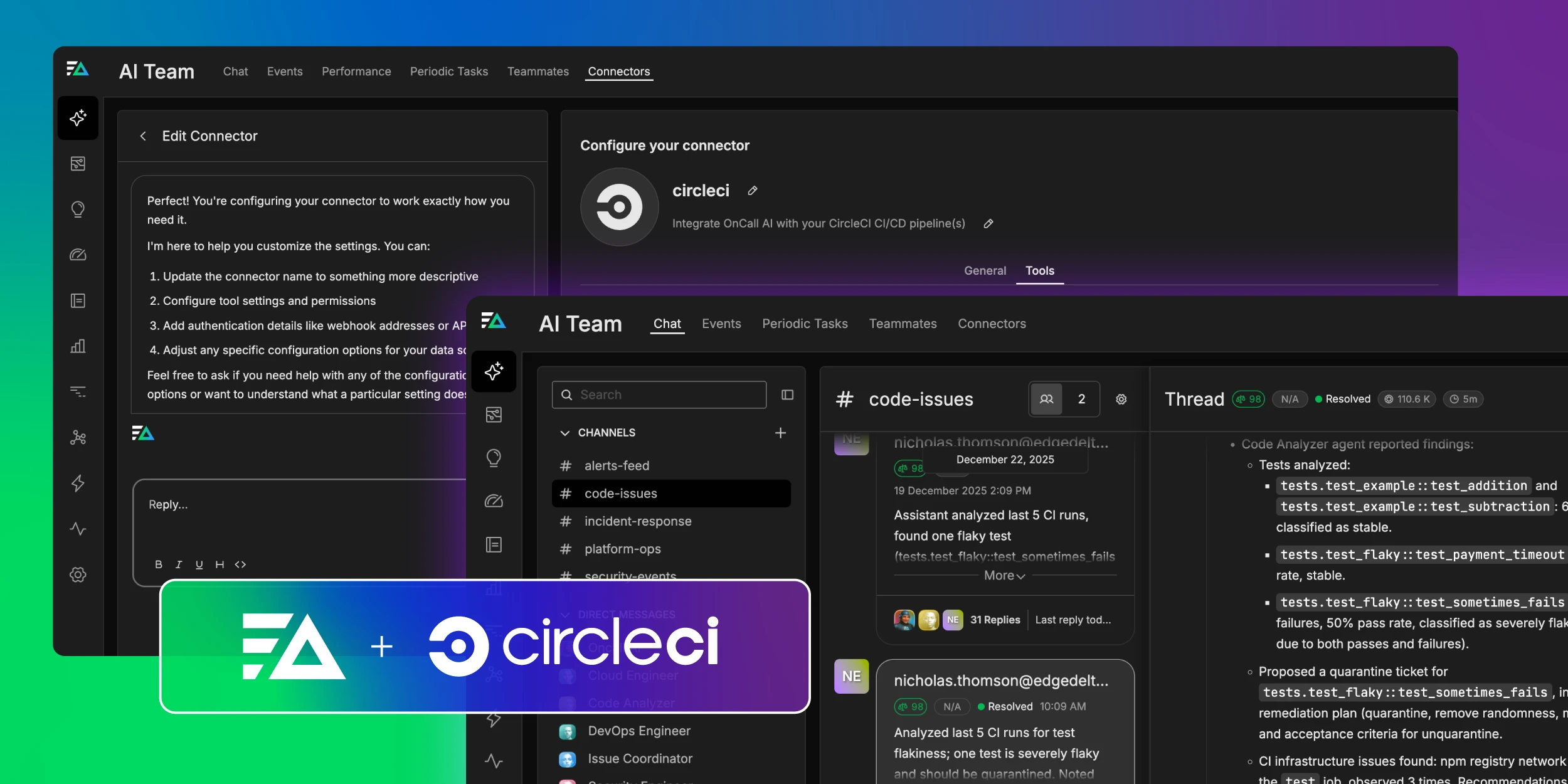This screenshot has height=784, width=1568.
Task: Select the workflow nodes icon in the sidebar
Action: [x=78, y=438]
